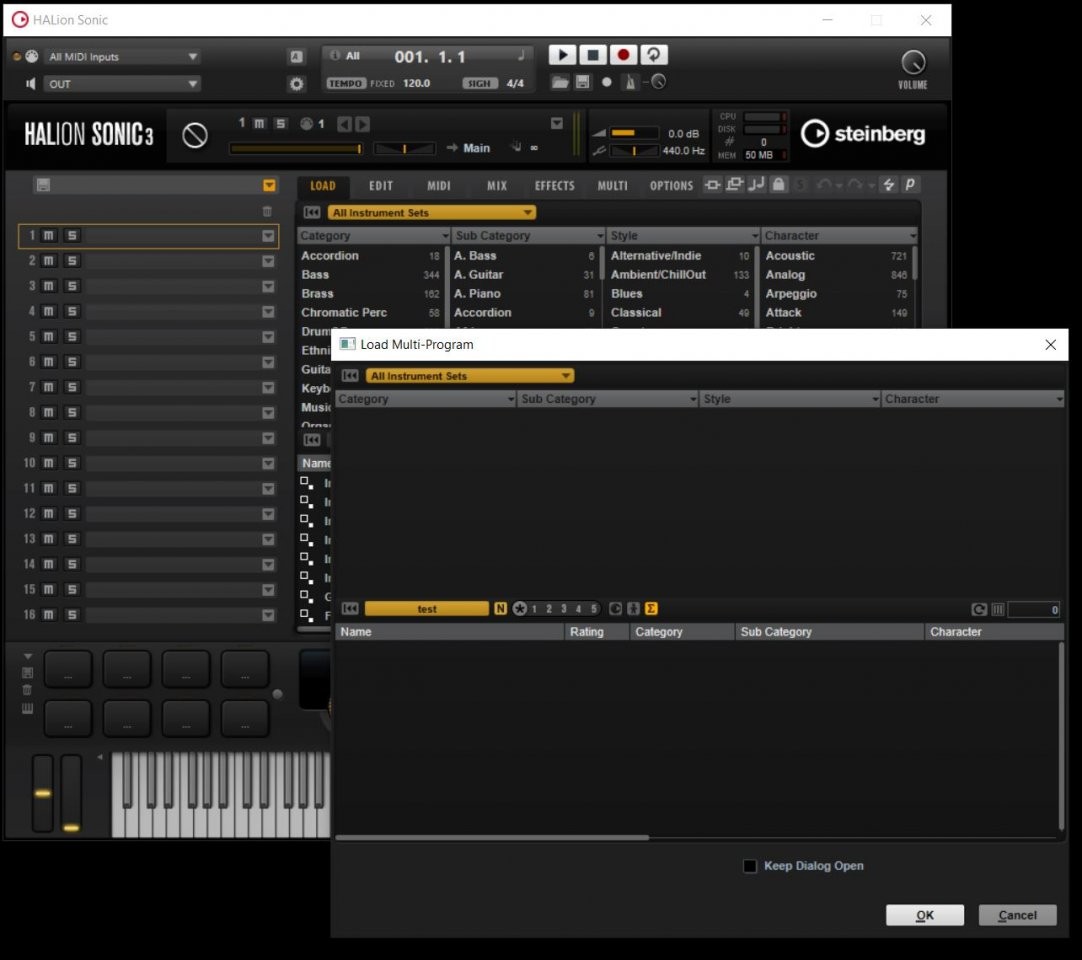Click the column setup icon
Image resolution: width=1082 pixels, height=960 pixels.
pyautogui.click(x=998, y=609)
